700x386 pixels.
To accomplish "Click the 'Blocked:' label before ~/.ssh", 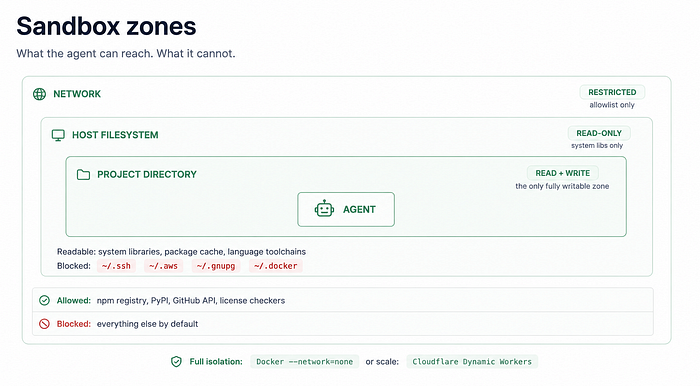I will [x=74, y=266].
